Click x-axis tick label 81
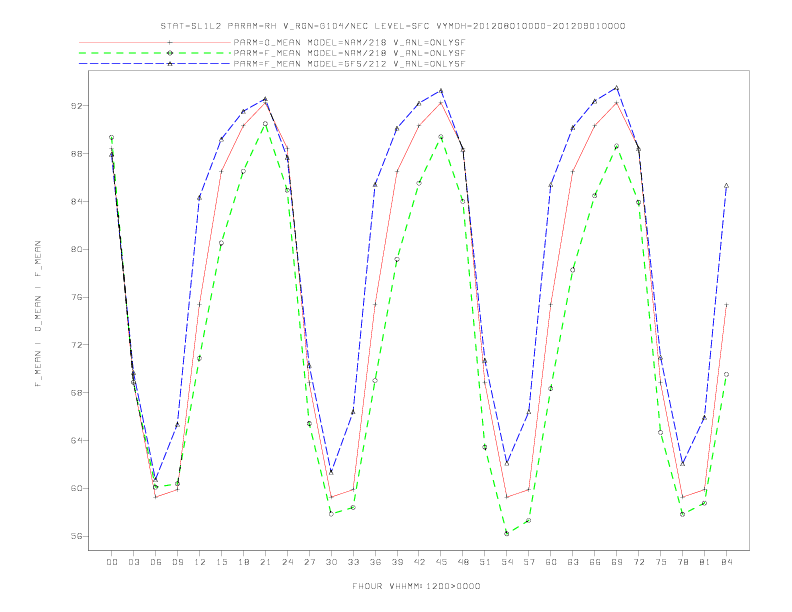This screenshot has height=612, width=792. [705, 562]
